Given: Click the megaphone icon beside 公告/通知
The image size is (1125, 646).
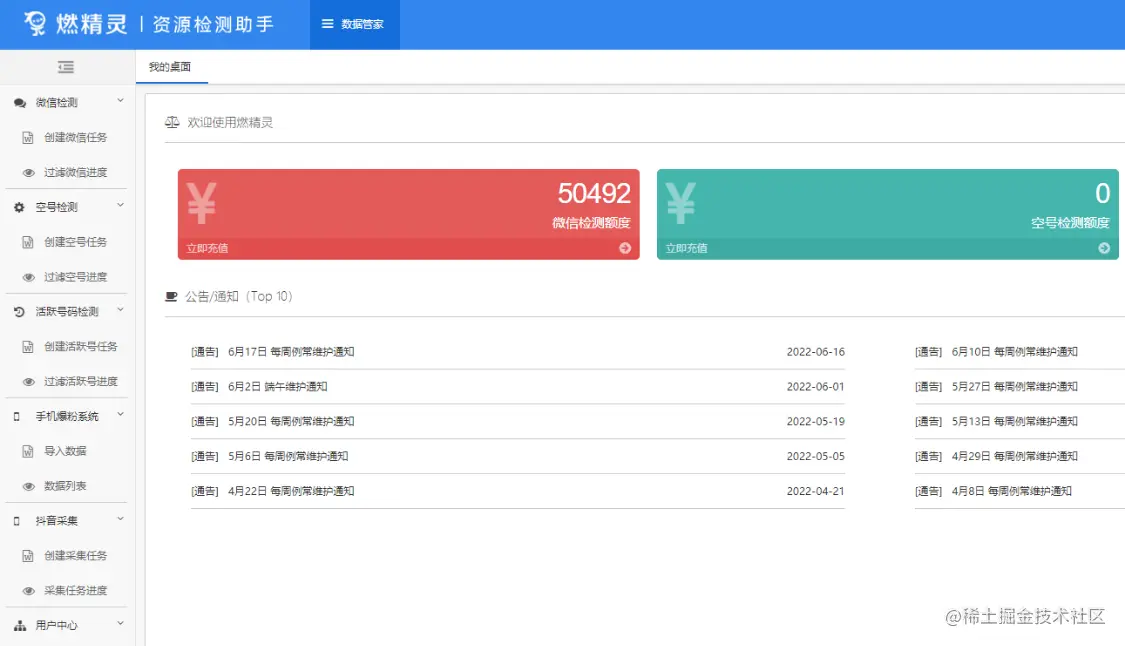Looking at the screenshot, I should pyautogui.click(x=172, y=295).
